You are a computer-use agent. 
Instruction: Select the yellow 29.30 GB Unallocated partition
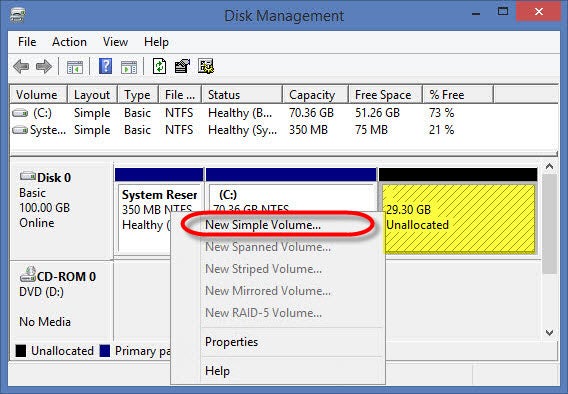[459, 218]
